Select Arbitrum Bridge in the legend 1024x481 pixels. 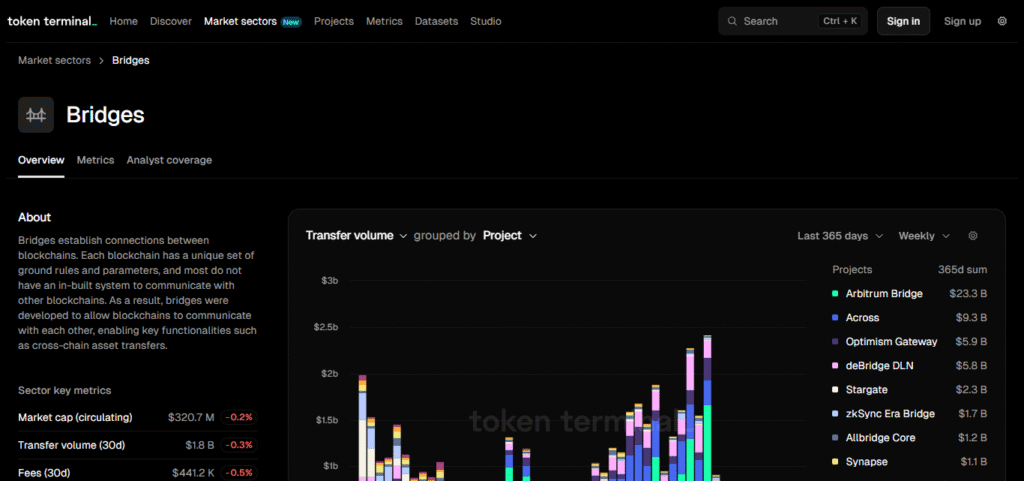click(884, 294)
